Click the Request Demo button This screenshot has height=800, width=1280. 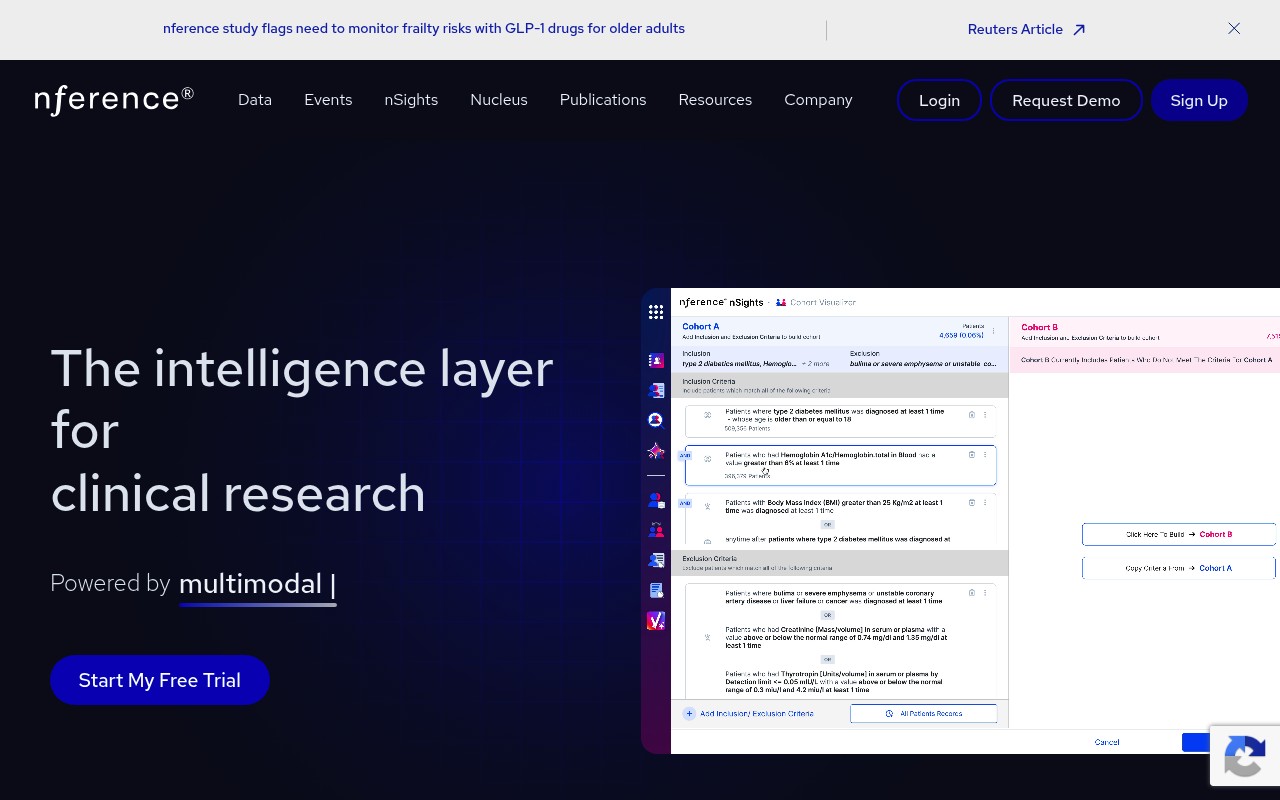point(1066,100)
